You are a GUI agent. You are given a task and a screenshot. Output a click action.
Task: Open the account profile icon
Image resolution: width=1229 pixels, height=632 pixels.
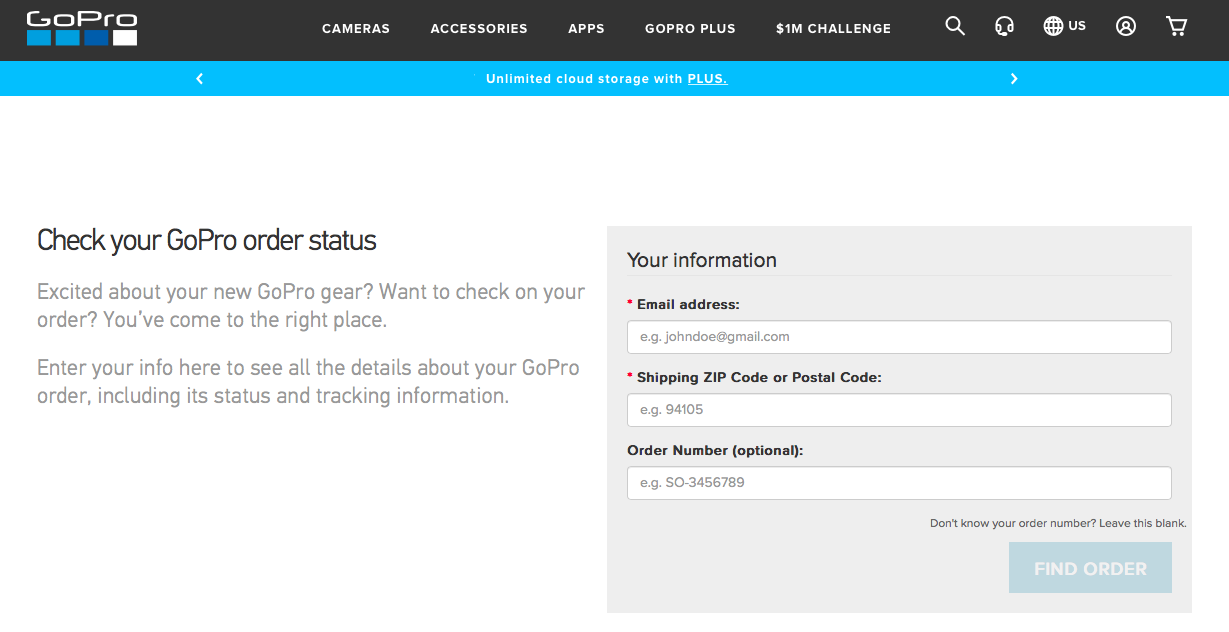[1126, 26]
